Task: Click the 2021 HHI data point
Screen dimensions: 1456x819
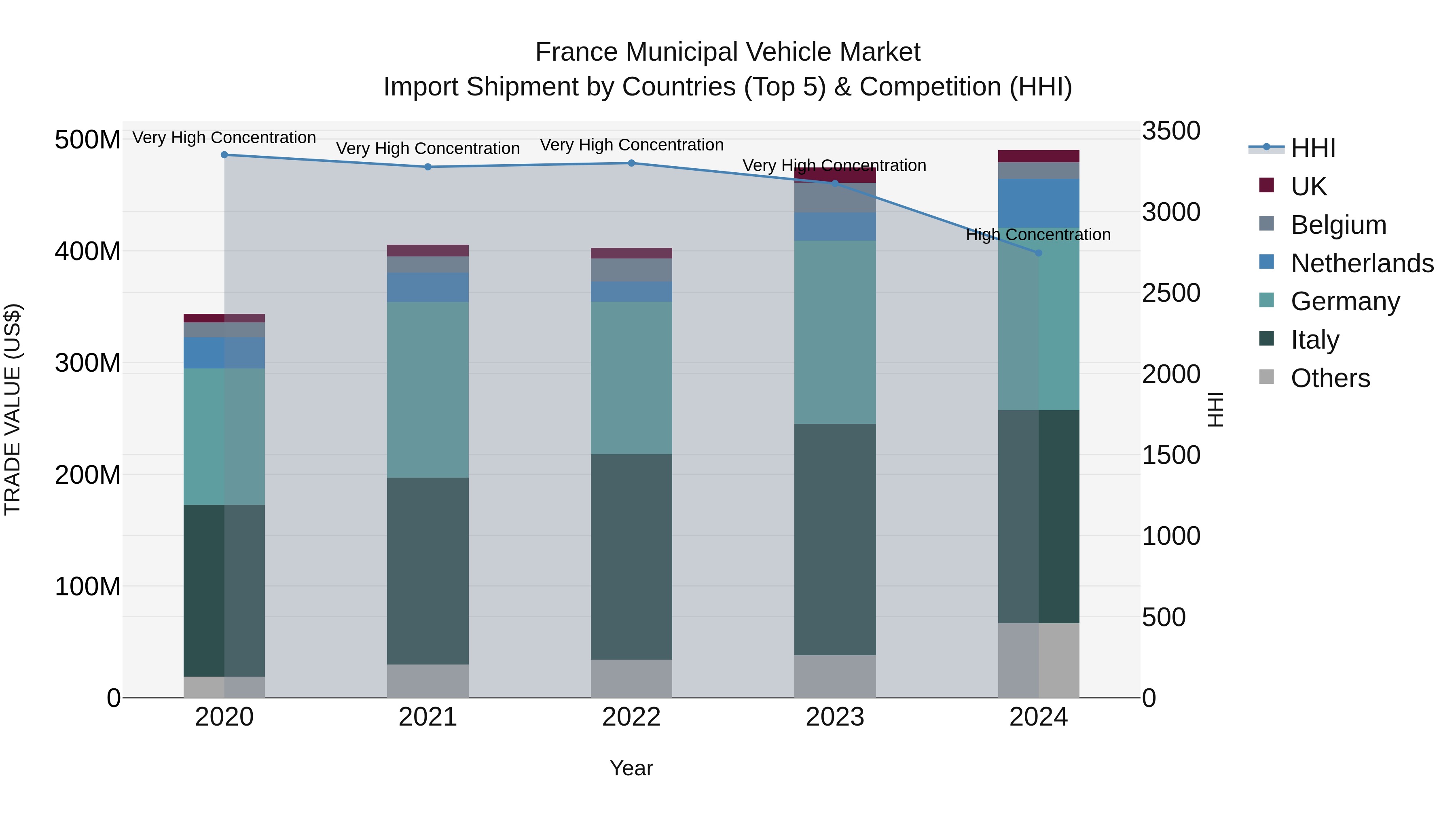Action: click(x=428, y=167)
